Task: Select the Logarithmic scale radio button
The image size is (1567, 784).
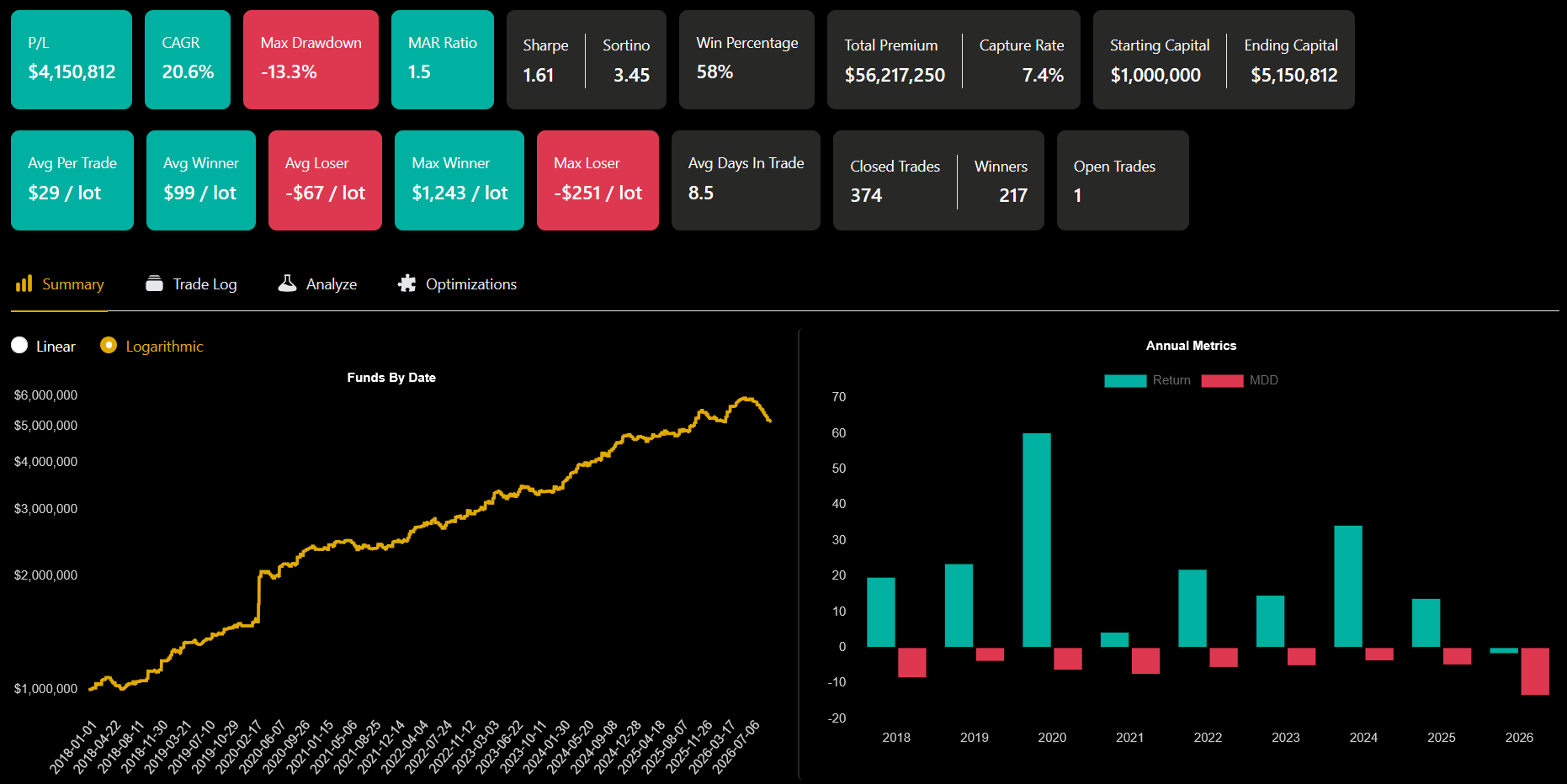Action: pos(109,346)
